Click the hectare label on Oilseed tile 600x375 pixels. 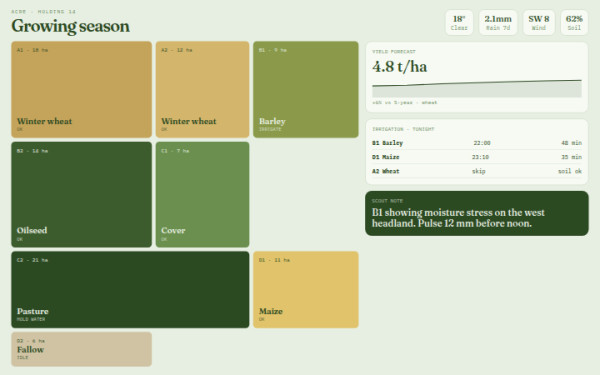click(32, 151)
